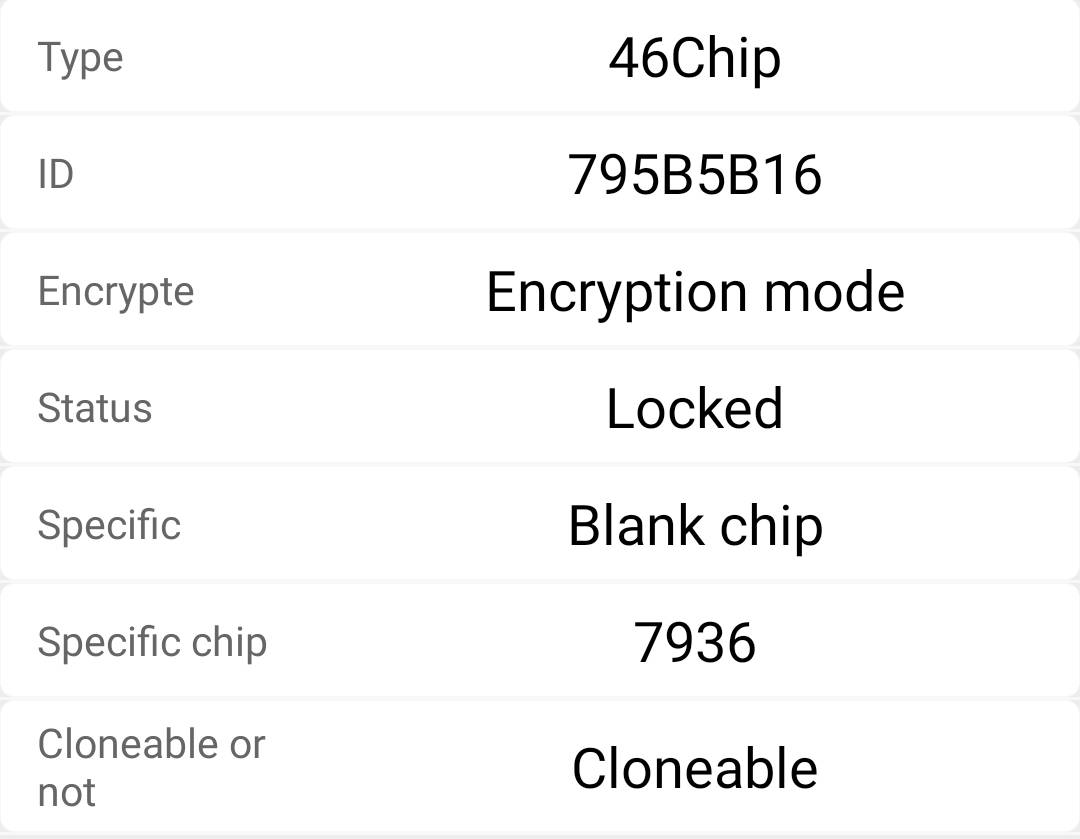Select the Type label
The width and height of the screenshot is (1080, 839).
tap(80, 58)
